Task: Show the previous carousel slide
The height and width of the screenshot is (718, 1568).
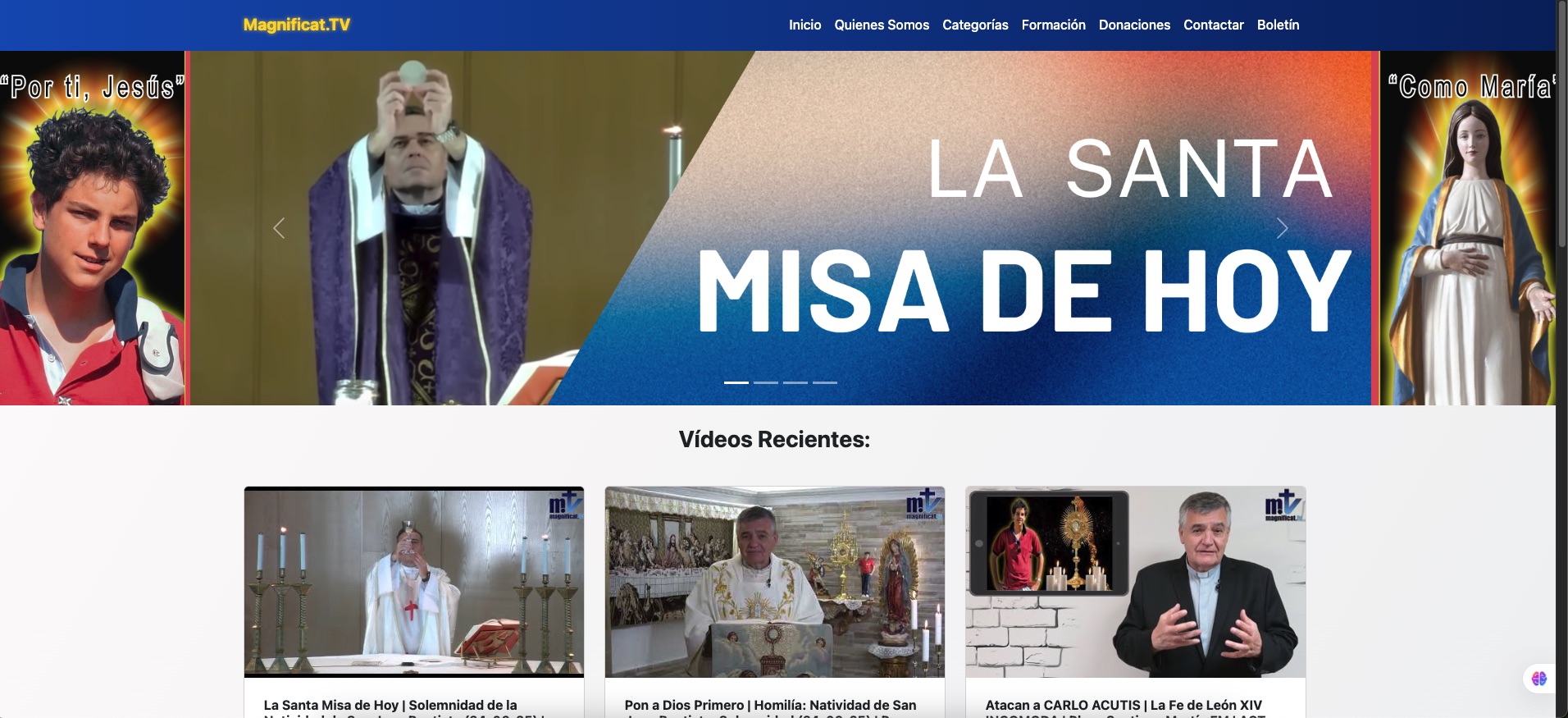Action: click(279, 228)
